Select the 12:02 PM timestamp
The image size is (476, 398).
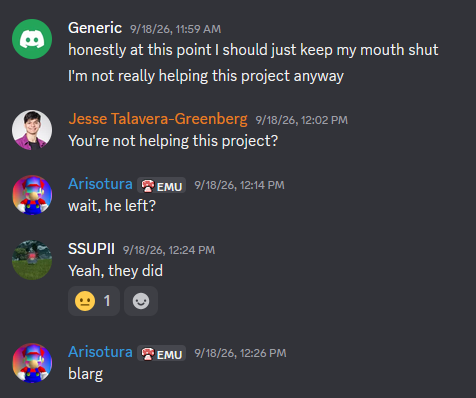click(x=301, y=120)
